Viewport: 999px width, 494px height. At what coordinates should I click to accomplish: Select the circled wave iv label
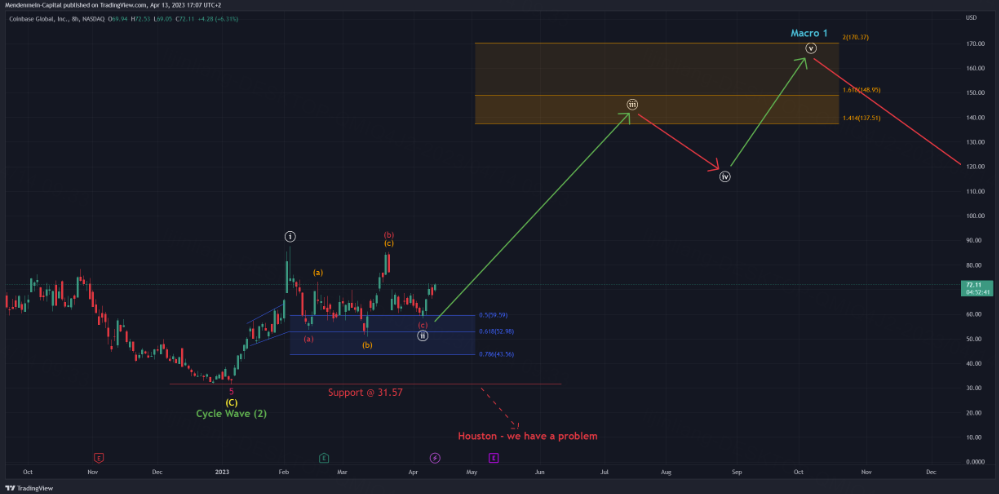(724, 177)
